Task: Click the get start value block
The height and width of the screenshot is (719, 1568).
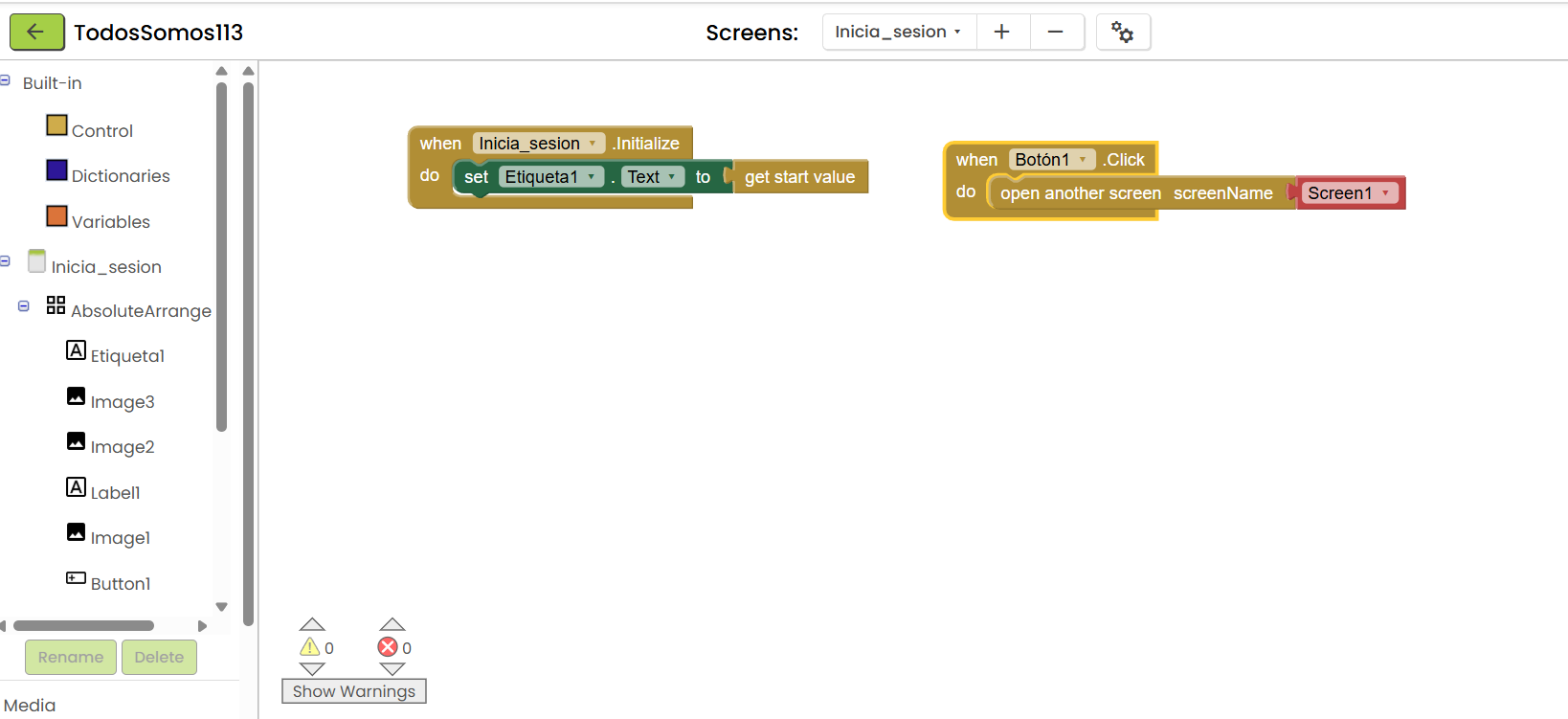Action: pos(799,177)
